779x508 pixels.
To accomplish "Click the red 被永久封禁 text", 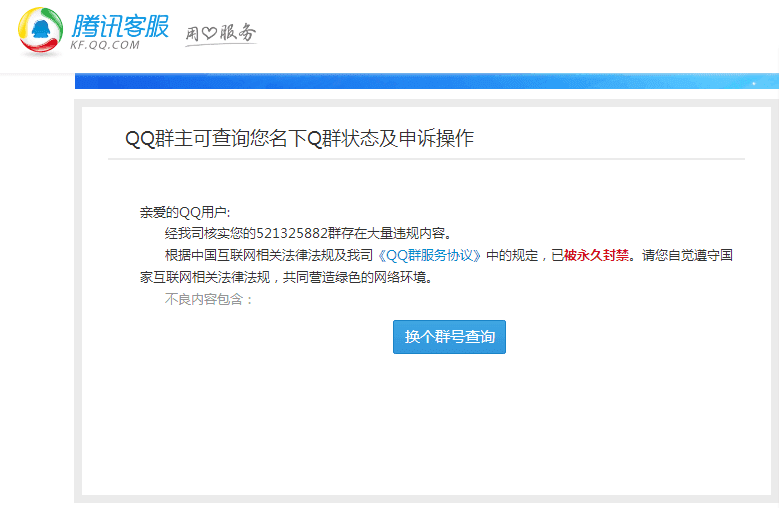I will click(596, 255).
